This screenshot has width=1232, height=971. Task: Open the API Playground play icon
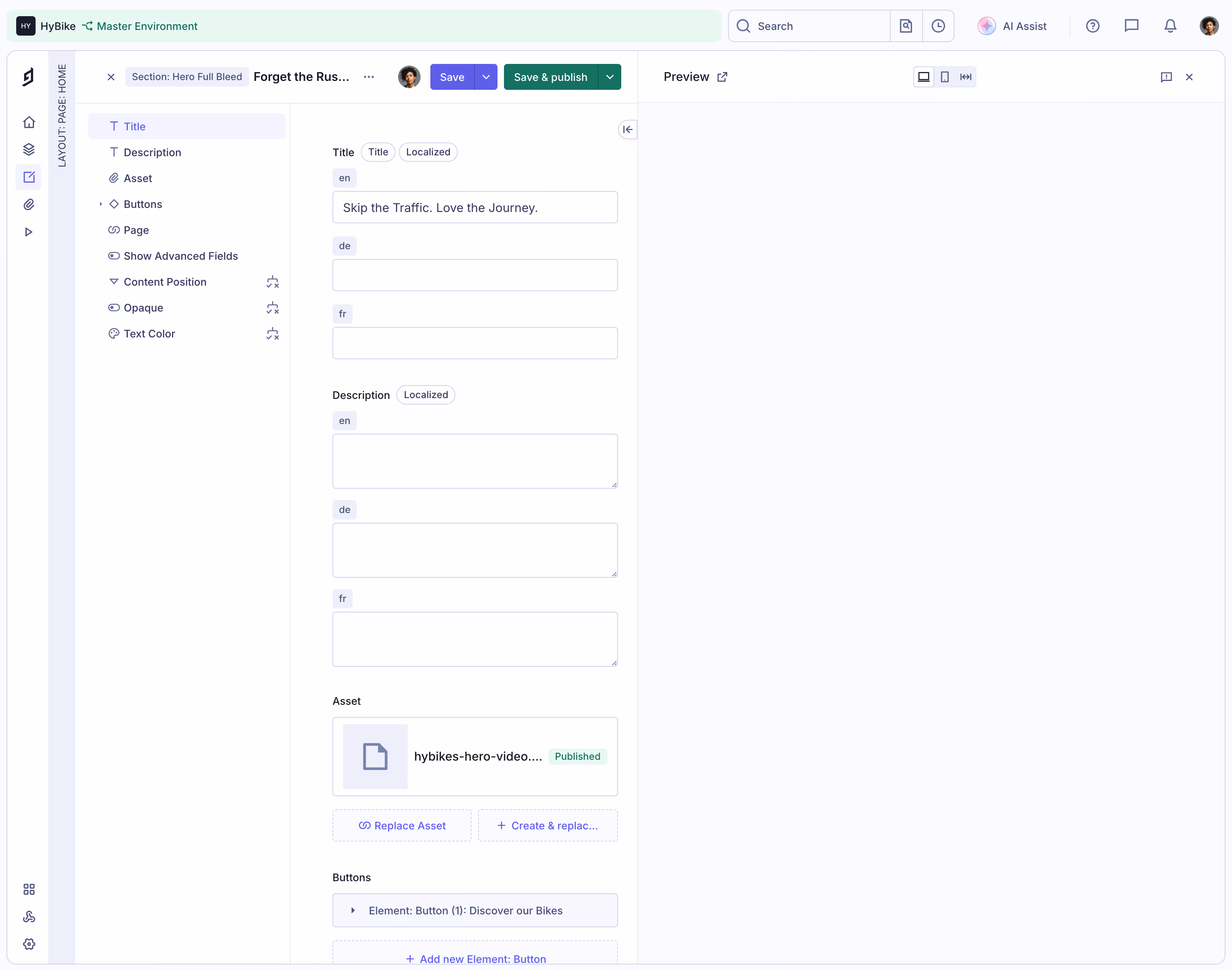coord(29,232)
